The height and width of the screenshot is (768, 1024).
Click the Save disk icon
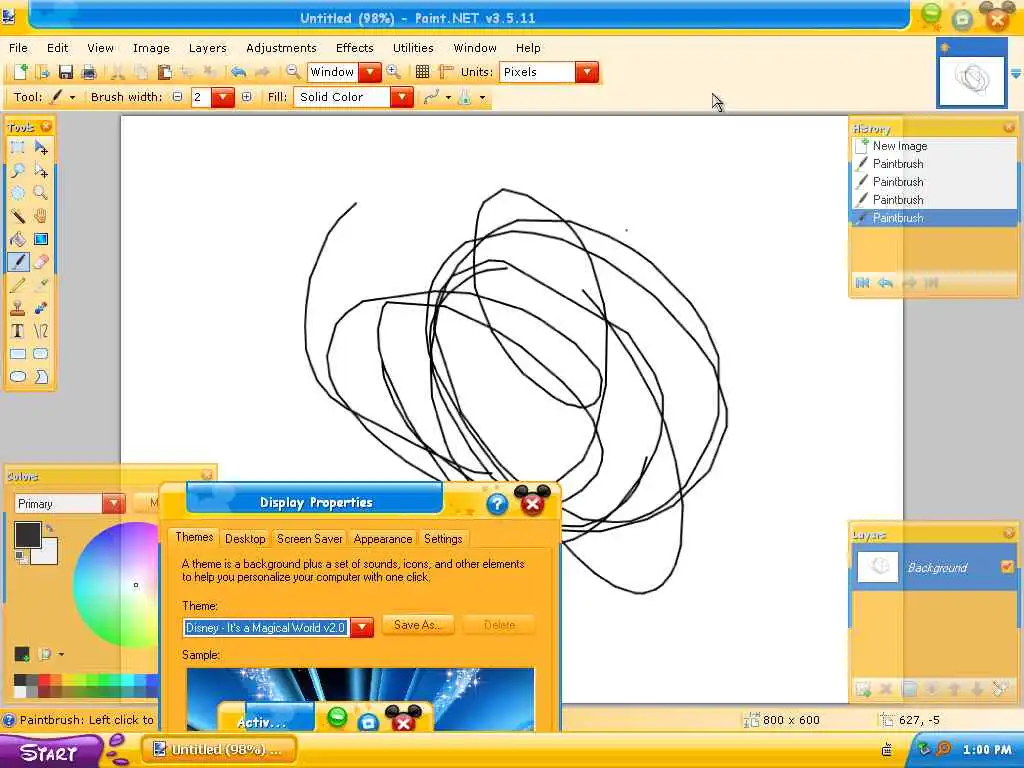coord(65,72)
